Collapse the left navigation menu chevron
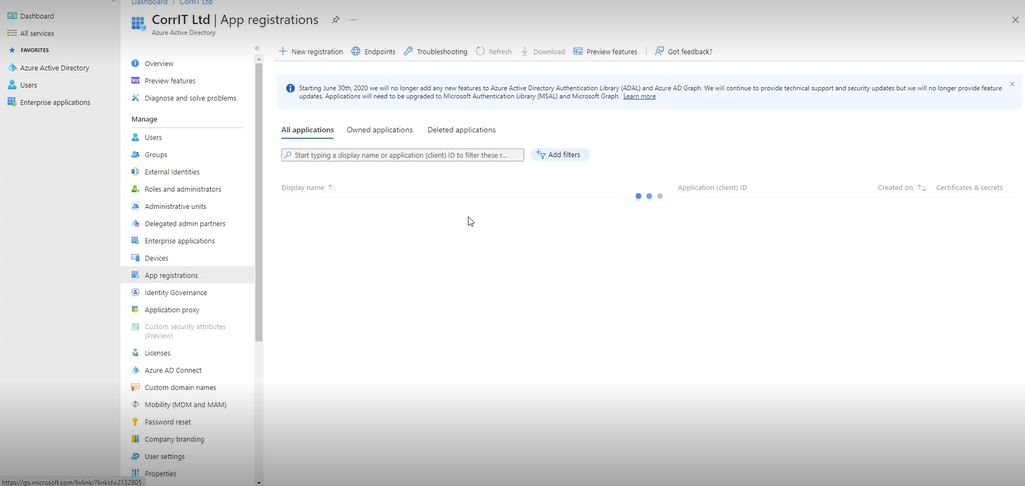 [257, 48]
